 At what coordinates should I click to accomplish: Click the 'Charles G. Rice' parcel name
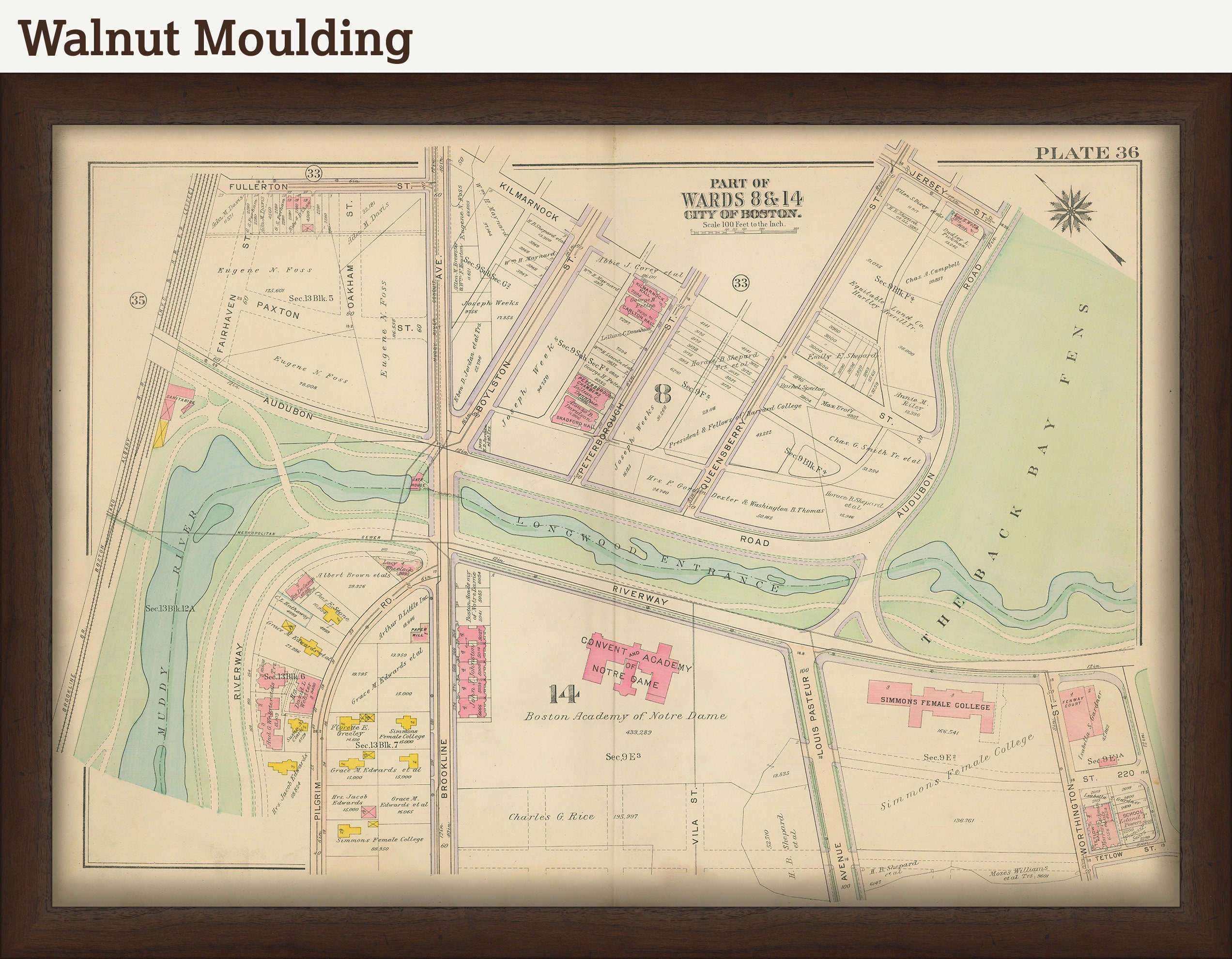tap(551, 816)
